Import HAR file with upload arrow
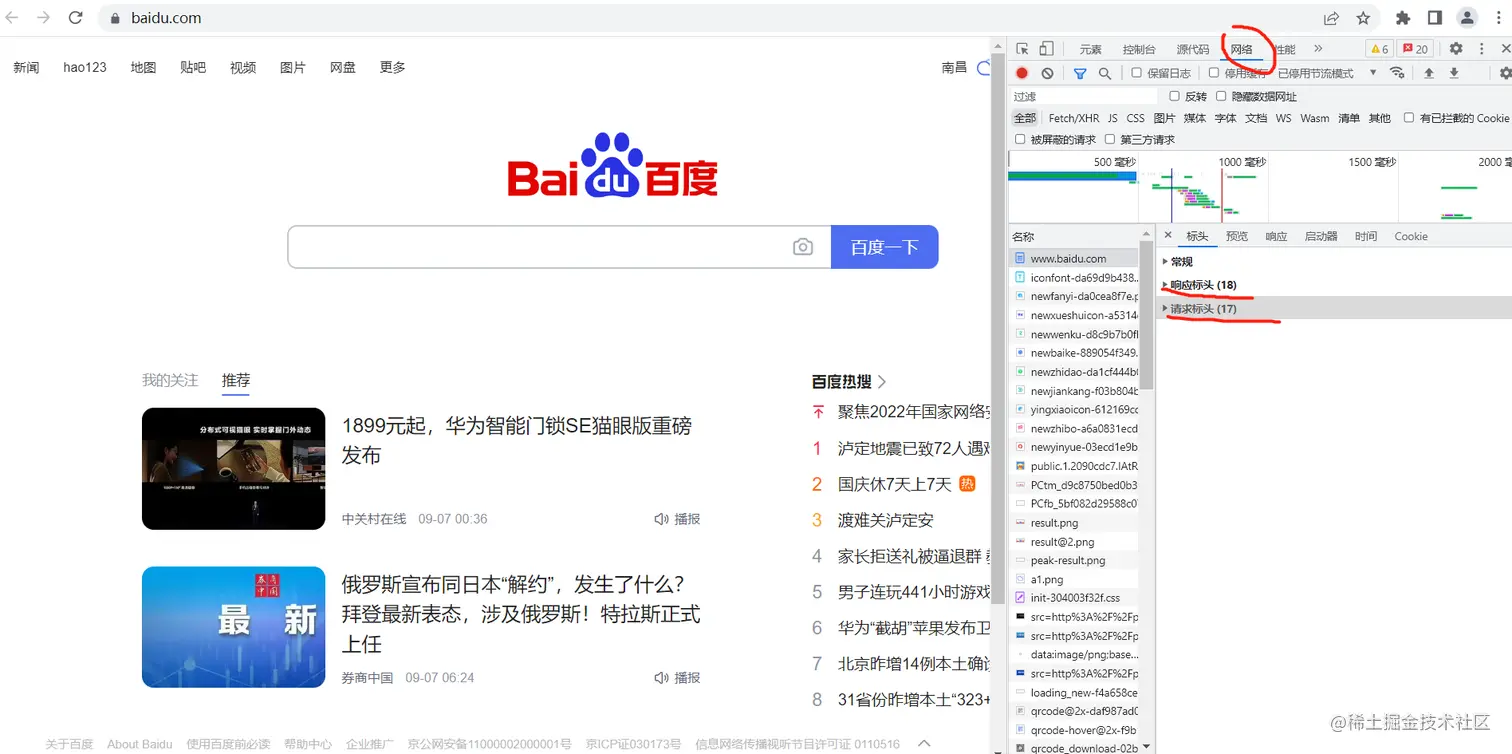 point(1429,73)
